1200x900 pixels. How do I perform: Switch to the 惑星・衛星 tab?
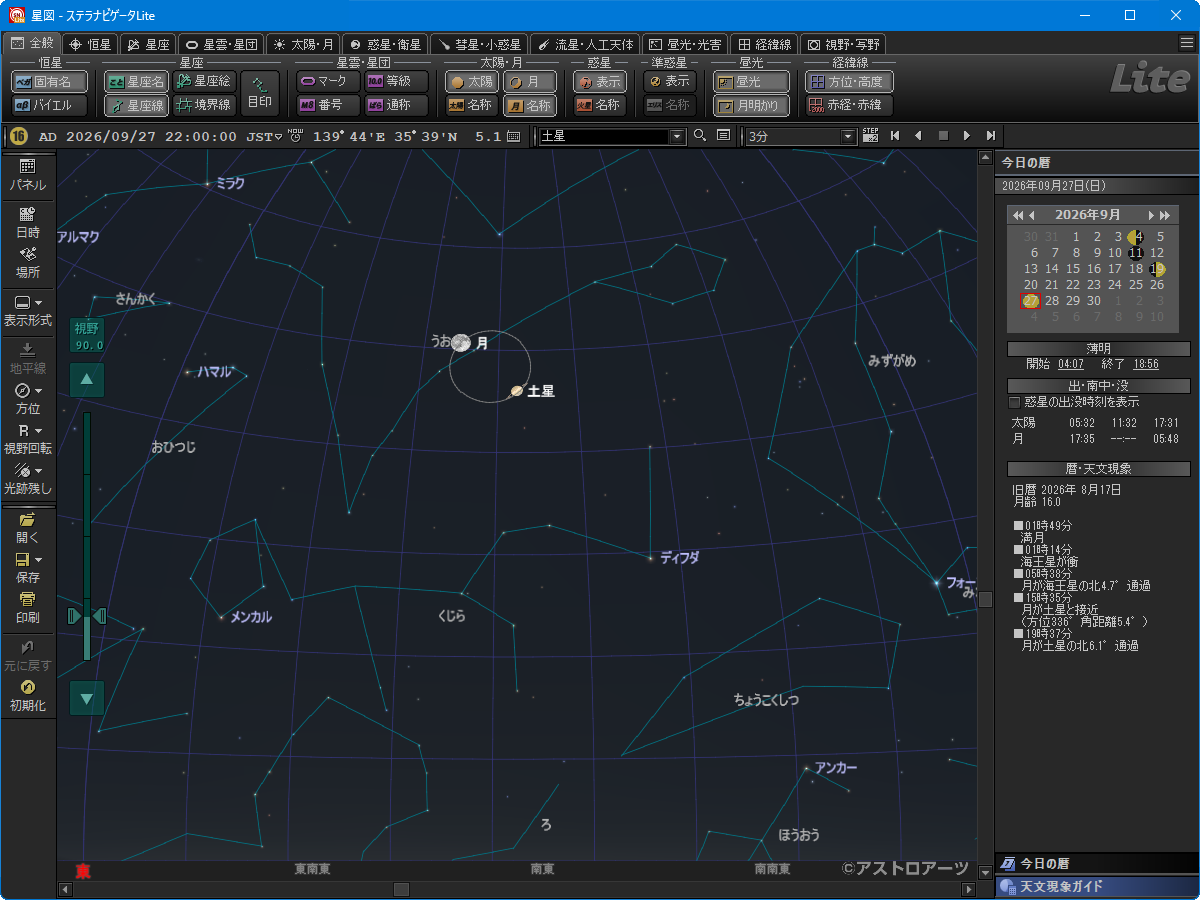386,44
